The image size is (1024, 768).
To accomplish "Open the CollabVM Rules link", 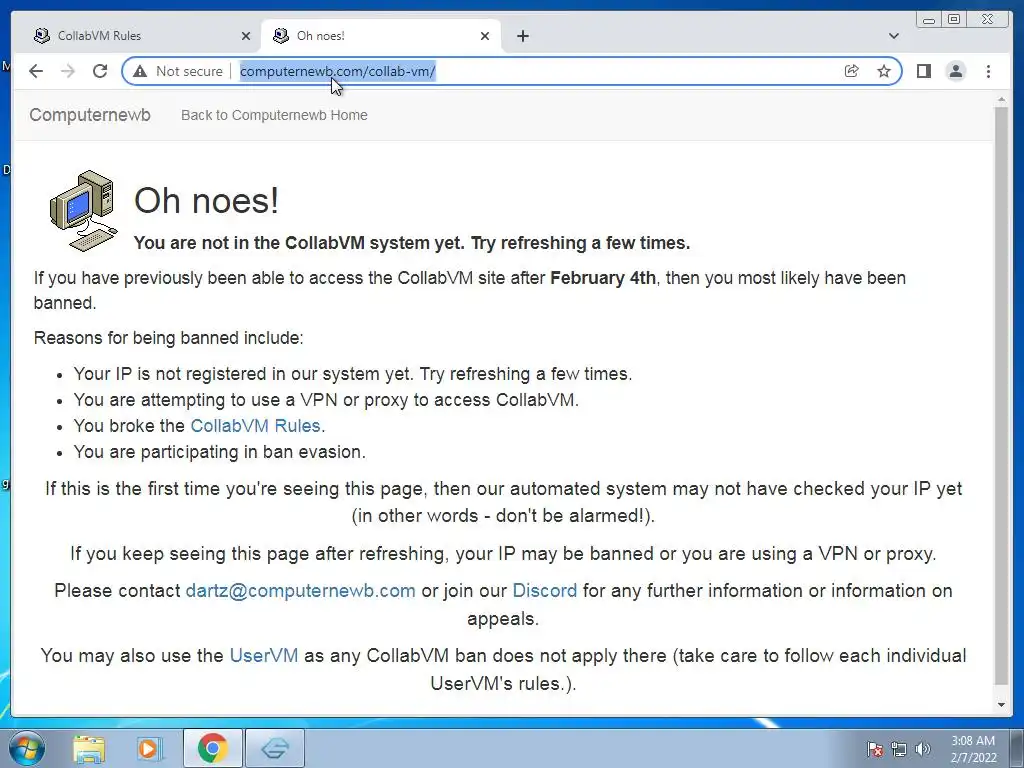I will [255, 426].
